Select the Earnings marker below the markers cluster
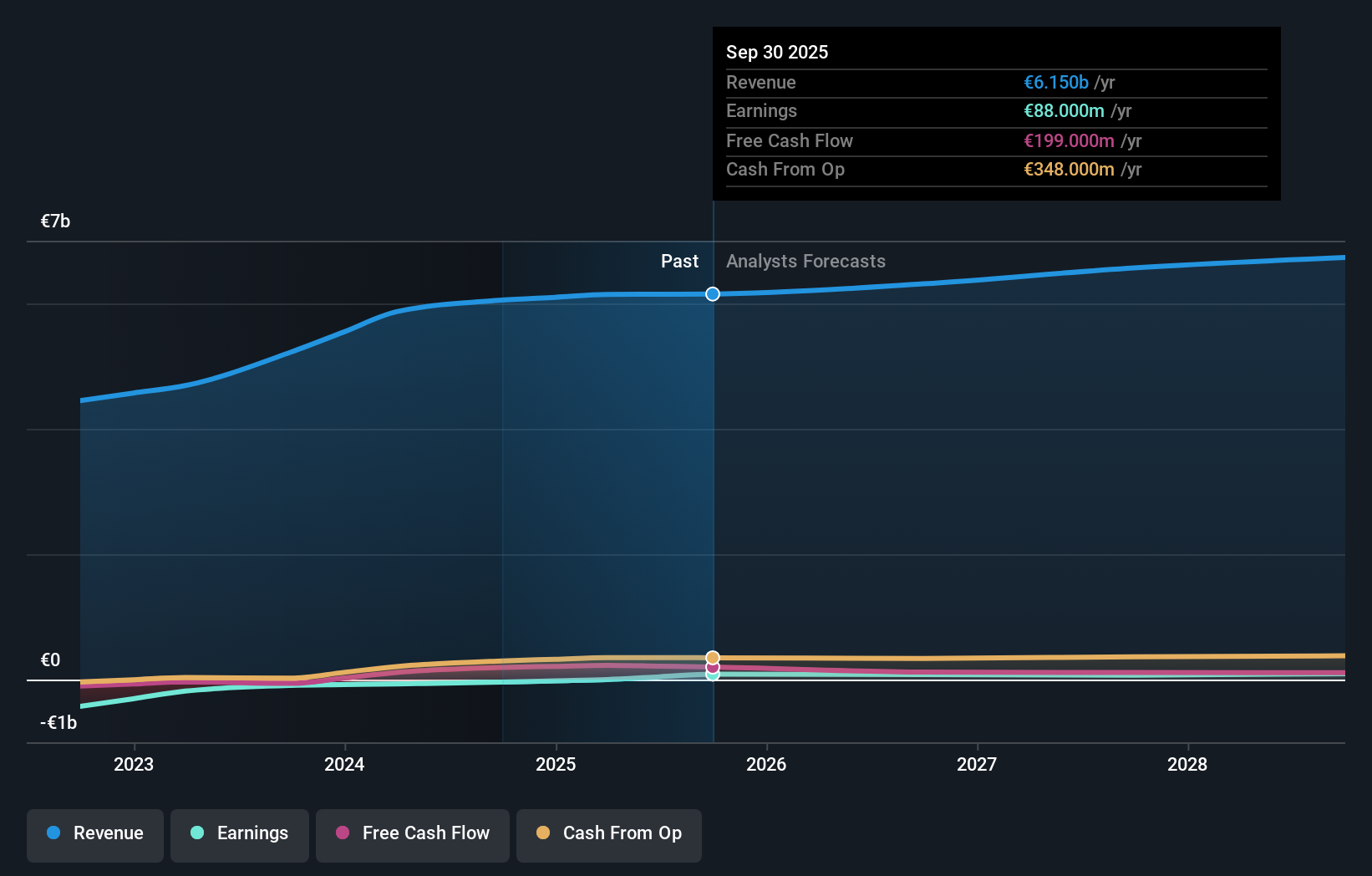 click(x=712, y=675)
